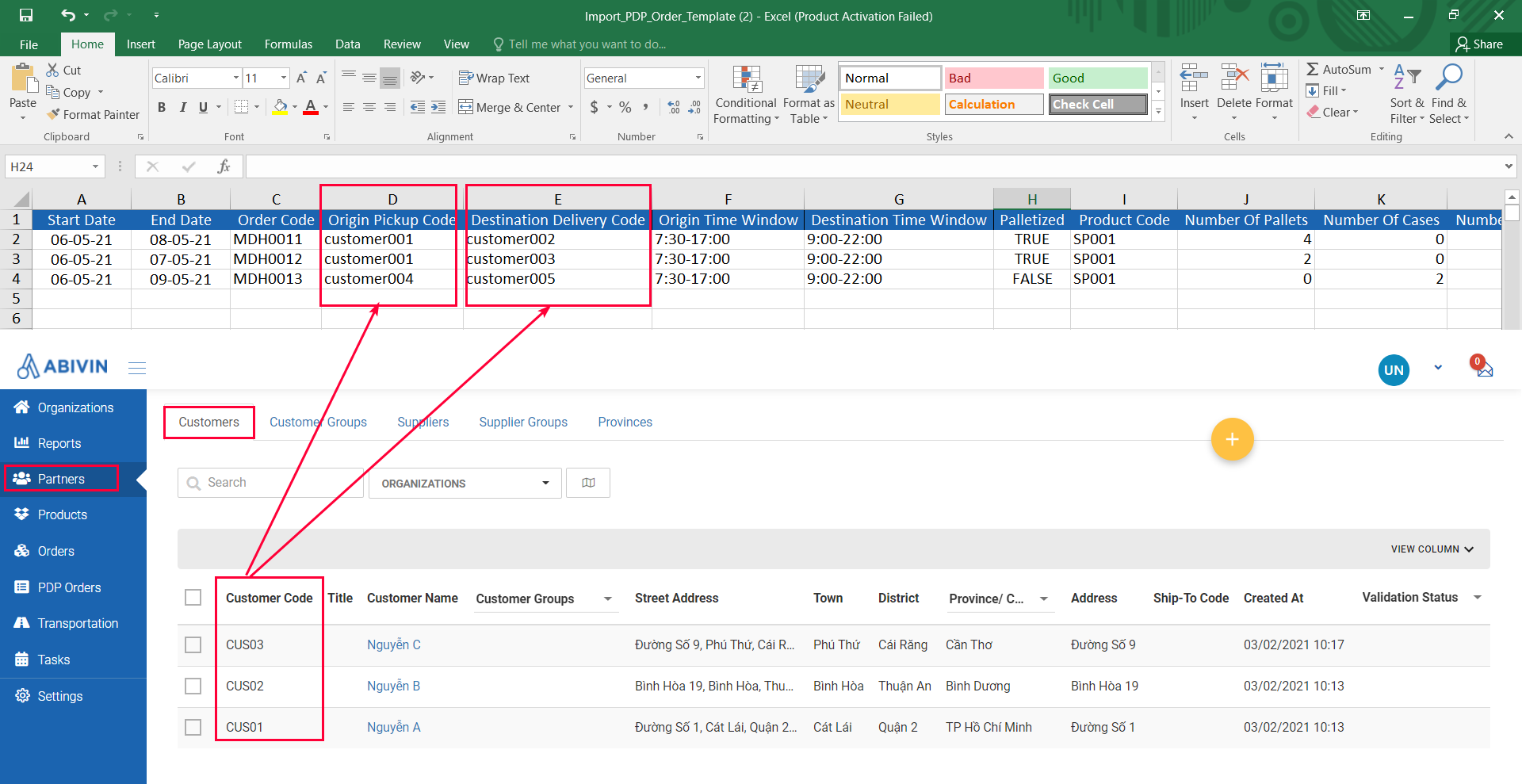The width and height of the screenshot is (1522, 784).
Task: Click the Delete Cells icon
Action: (1234, 78)
